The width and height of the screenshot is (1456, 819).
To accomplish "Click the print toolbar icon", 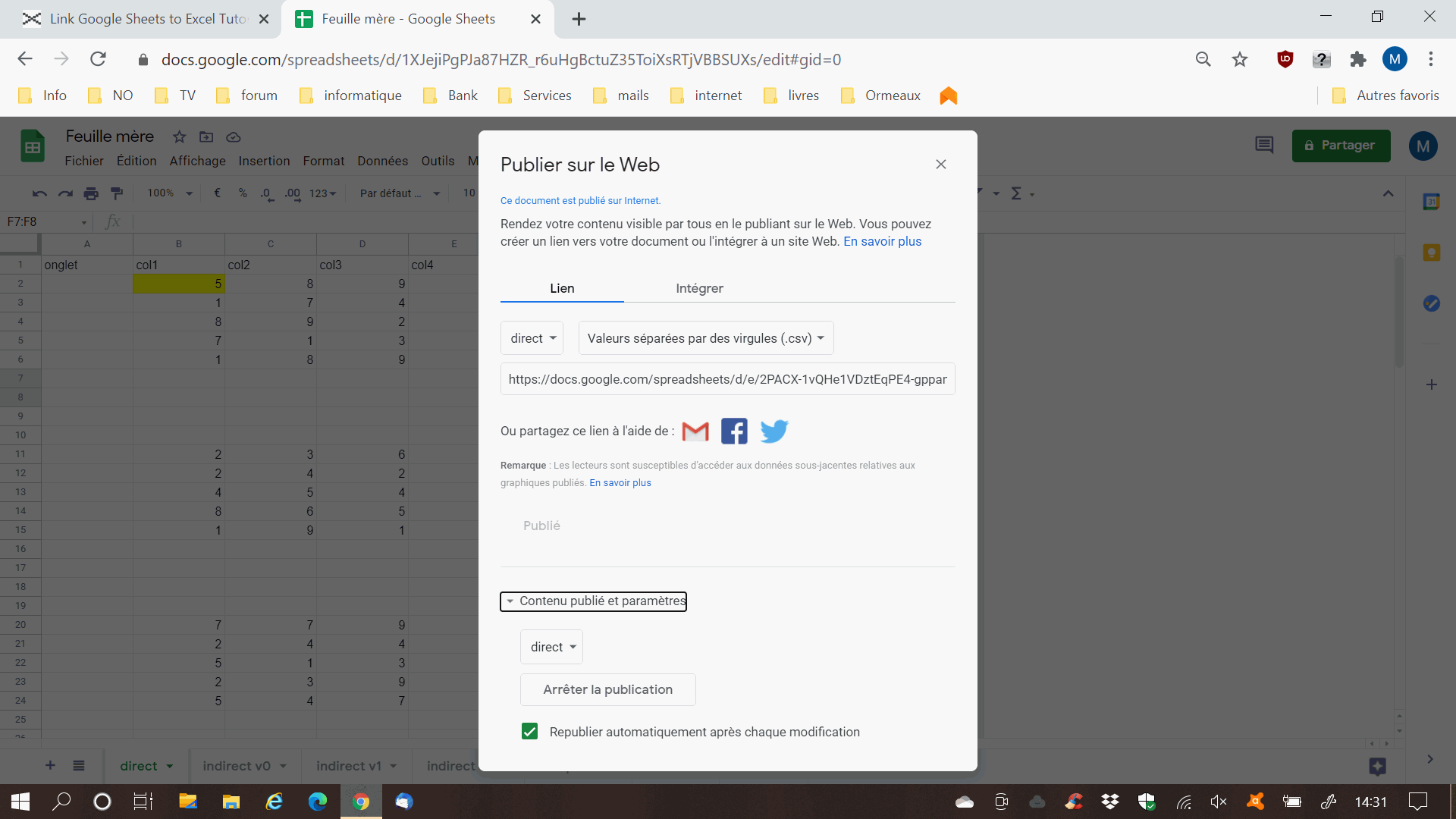I will [91, 193].
